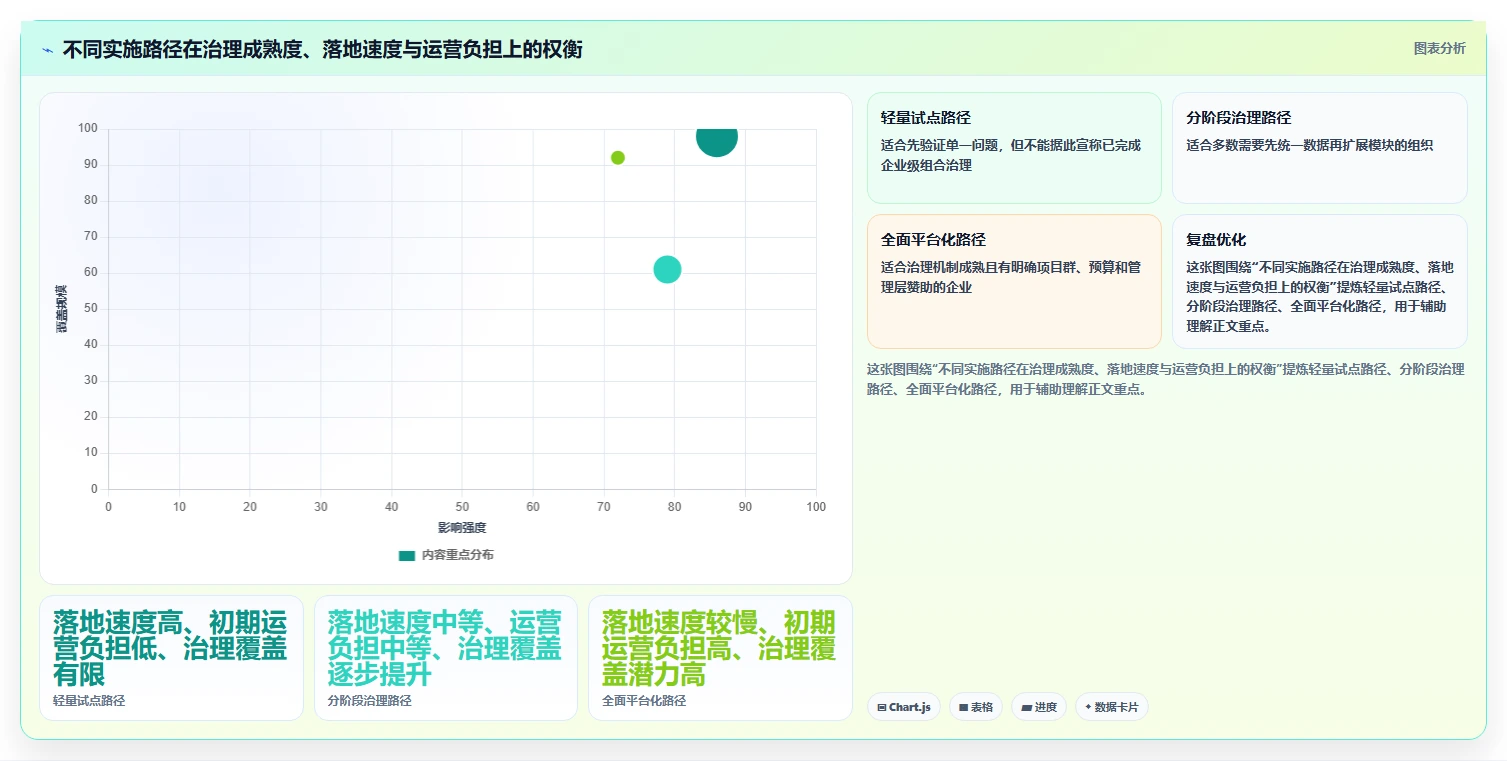Click the turquoise bubble in the chart

click(667, 269)
